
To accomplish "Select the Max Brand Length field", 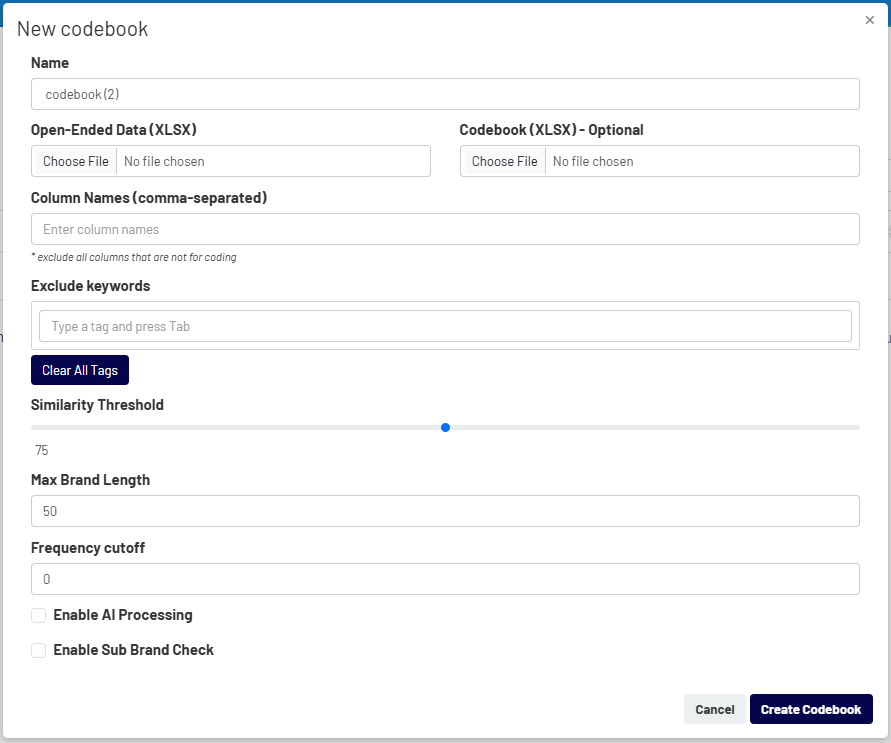I will tap(445, 511).
